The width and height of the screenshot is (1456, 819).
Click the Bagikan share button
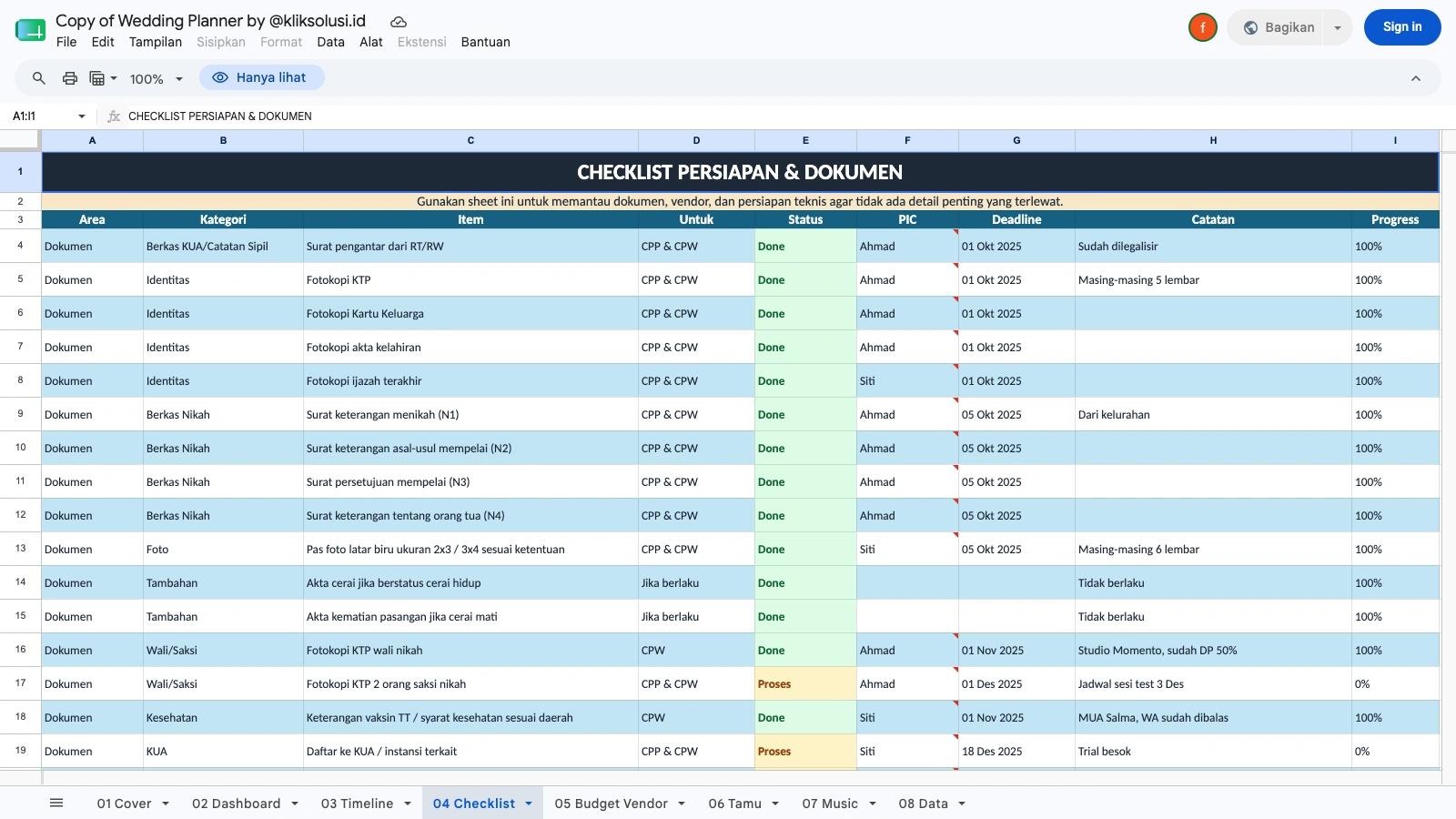[1279, 27]
